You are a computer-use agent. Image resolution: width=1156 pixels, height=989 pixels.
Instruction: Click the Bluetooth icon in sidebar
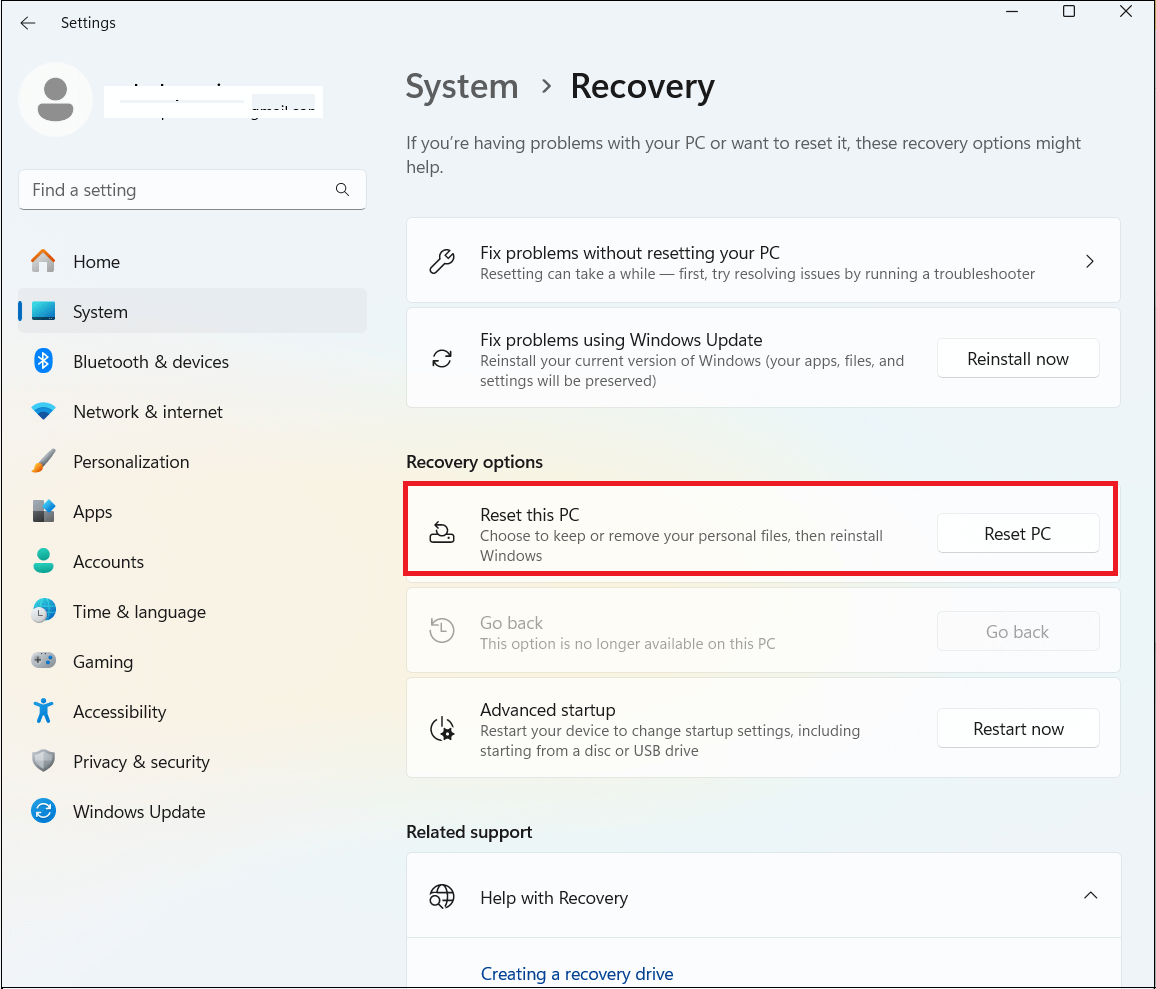coord(43,361)
